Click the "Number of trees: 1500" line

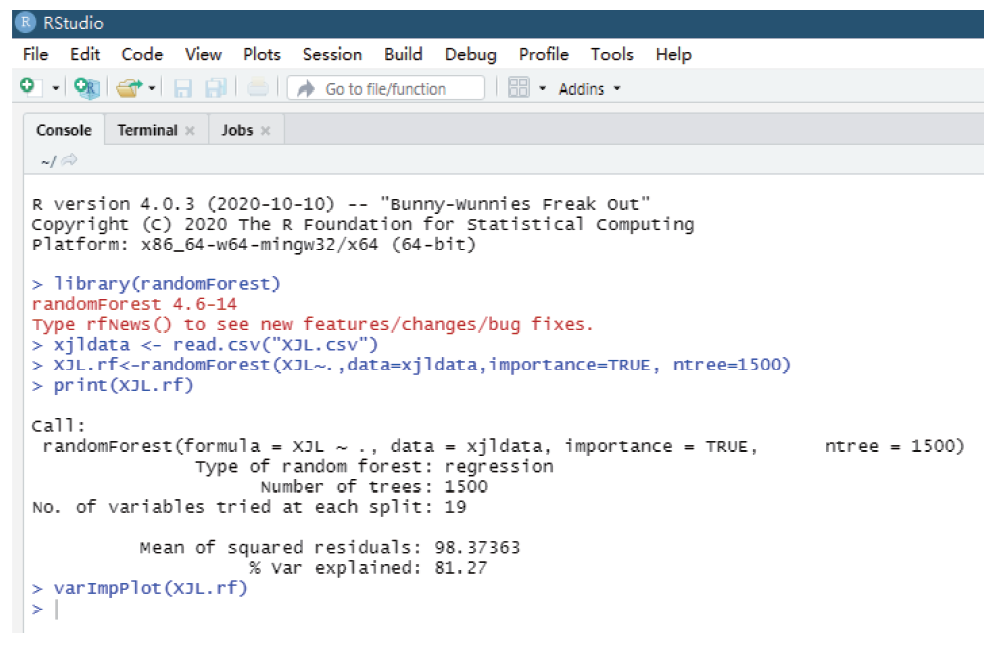(374, 487)
